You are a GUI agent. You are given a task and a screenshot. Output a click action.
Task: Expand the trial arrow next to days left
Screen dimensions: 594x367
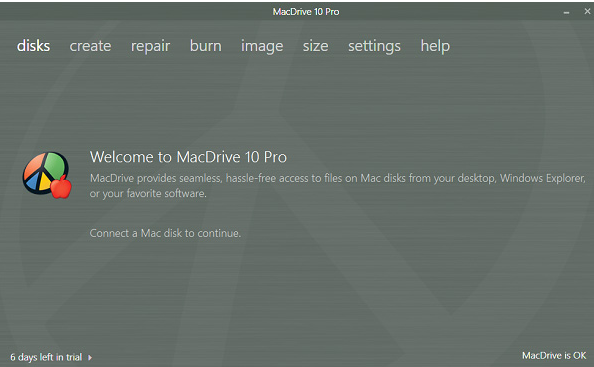click(90, 357)
